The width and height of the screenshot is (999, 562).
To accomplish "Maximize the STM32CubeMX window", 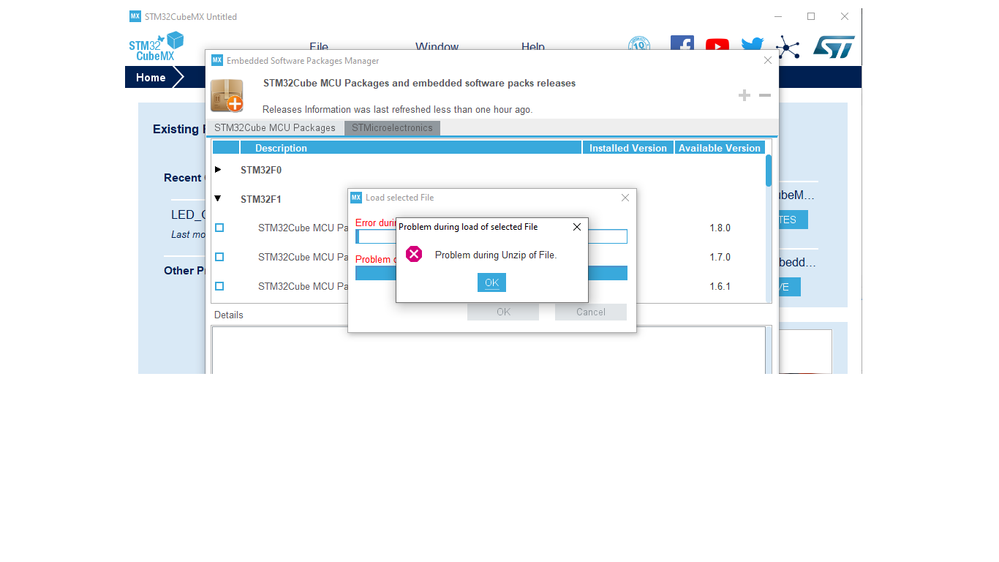I will [x=811, y=17].
